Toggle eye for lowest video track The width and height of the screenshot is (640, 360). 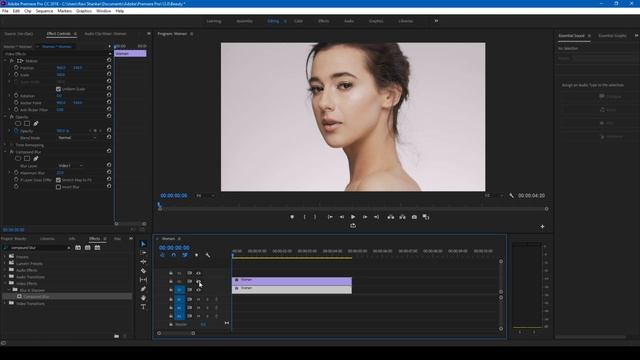click(x=199, y=290)
